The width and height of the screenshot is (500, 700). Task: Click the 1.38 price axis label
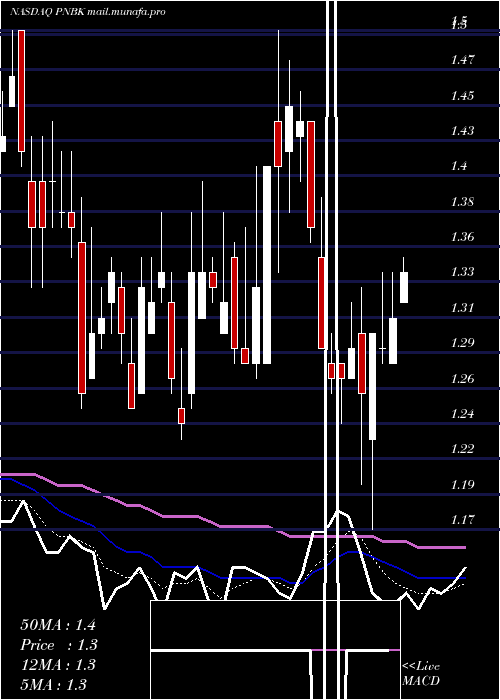click(x=462, y=201)
